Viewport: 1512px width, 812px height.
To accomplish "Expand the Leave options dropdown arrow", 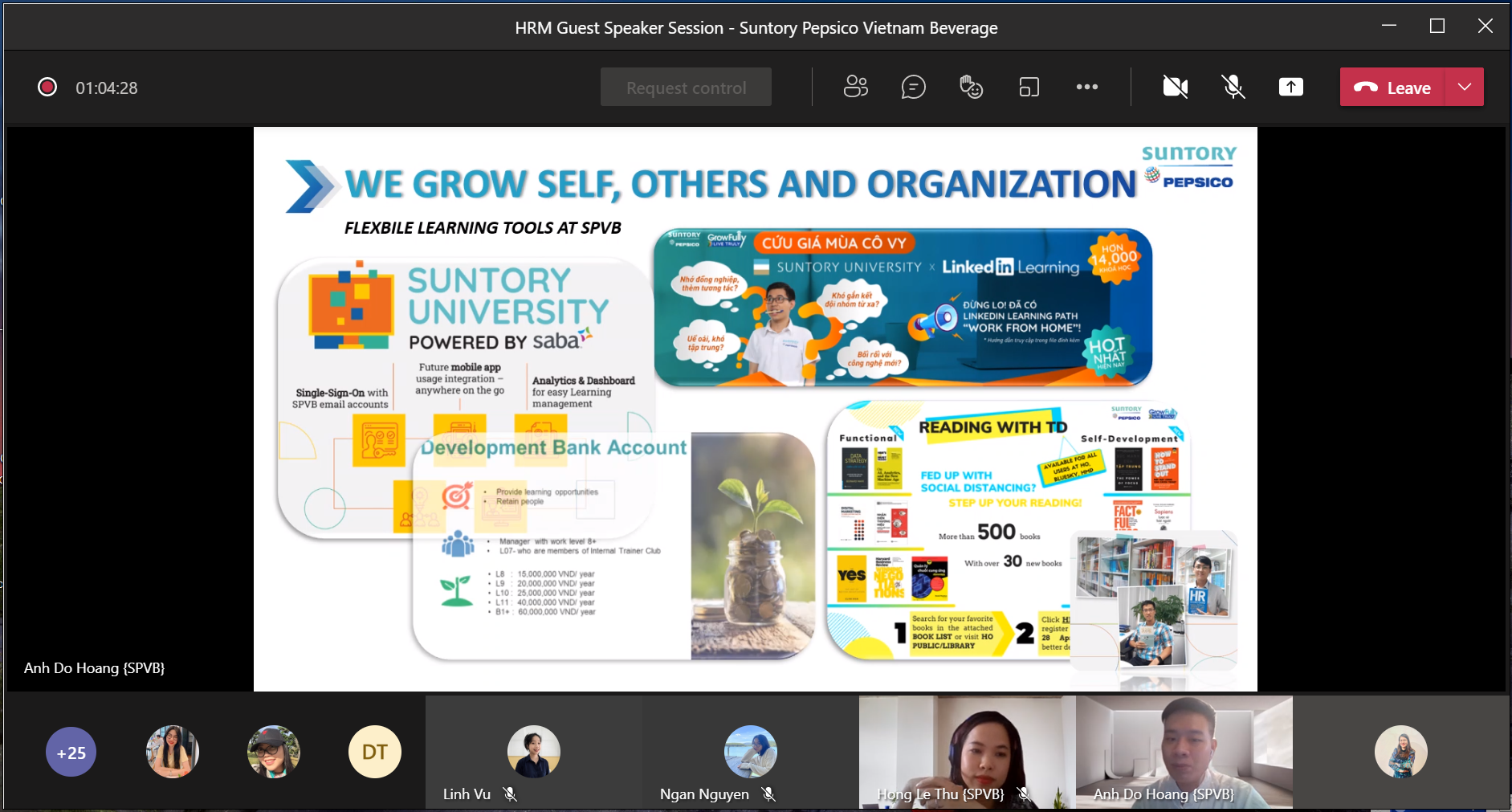I will [1465, 87].
